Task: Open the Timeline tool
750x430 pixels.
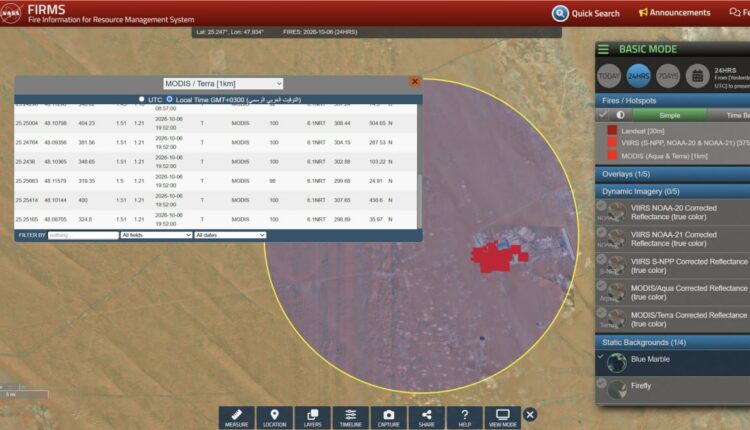Action: pyautogui.click(x=351, y=418)
